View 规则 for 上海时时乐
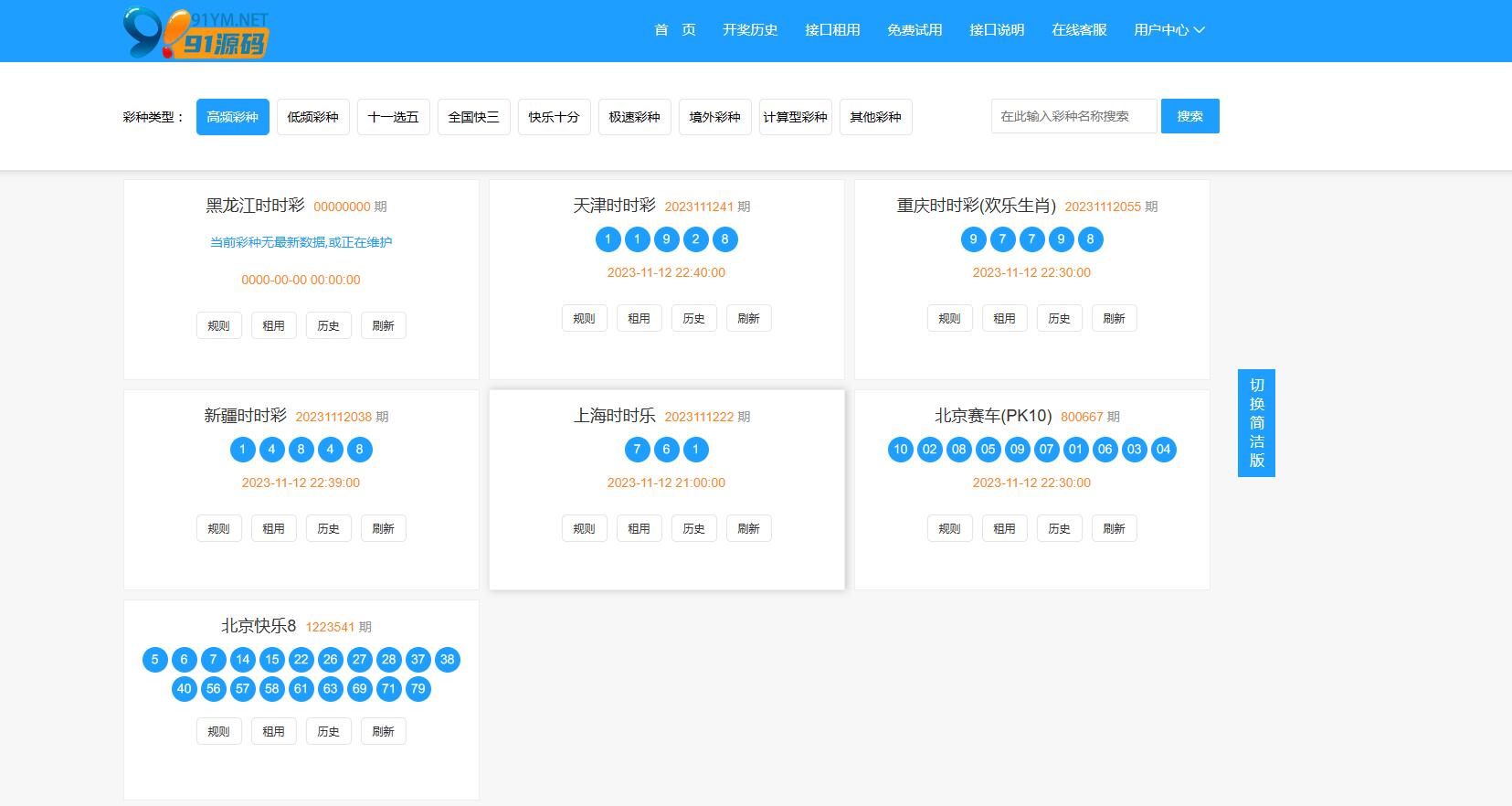This screenshot has width=1512, height=806. click(x=585, y=528)
